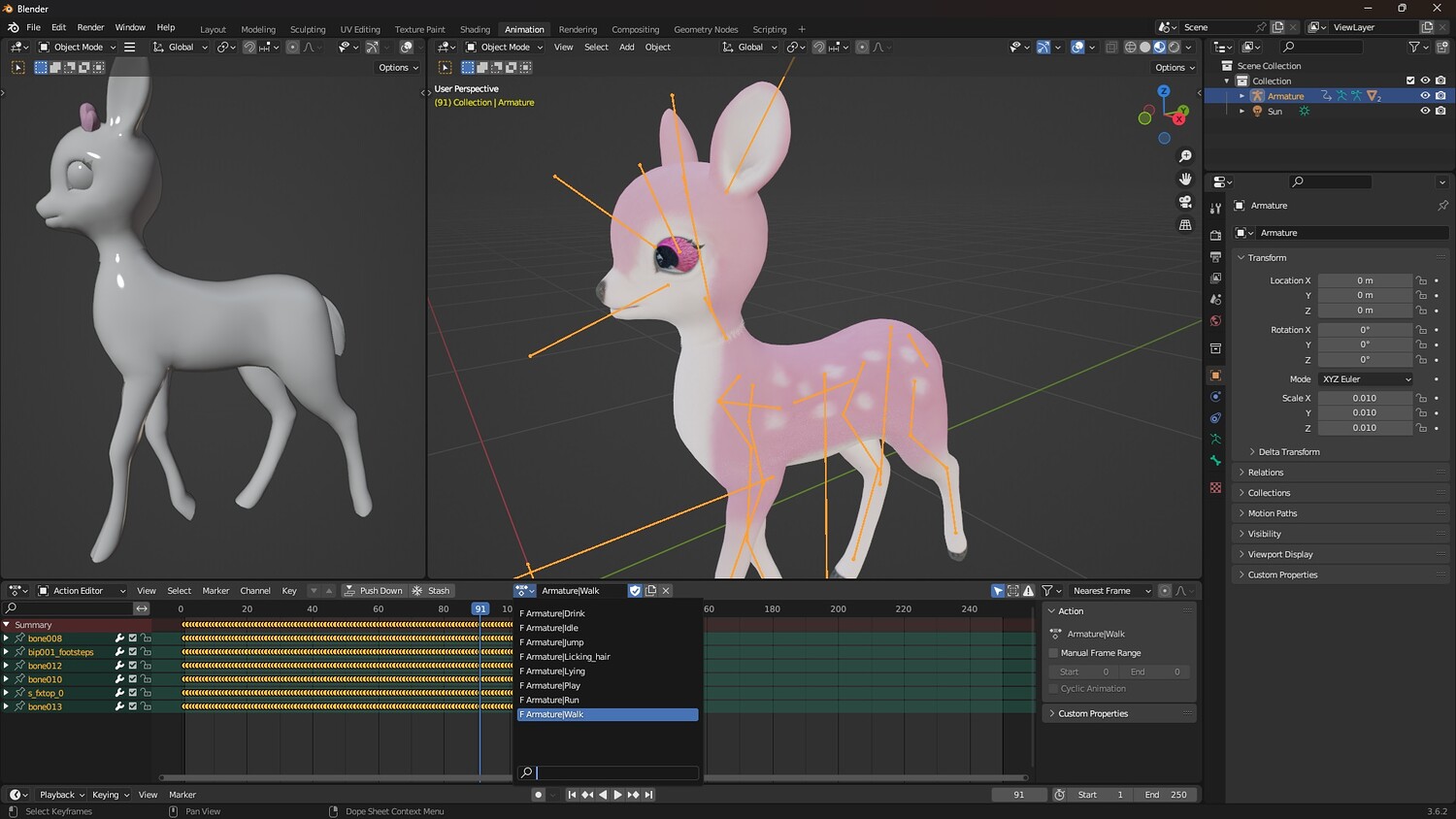Lock the Location X transform
Image resolution: width=1456 pixels, height=819 pixels.
point(1421,280)
